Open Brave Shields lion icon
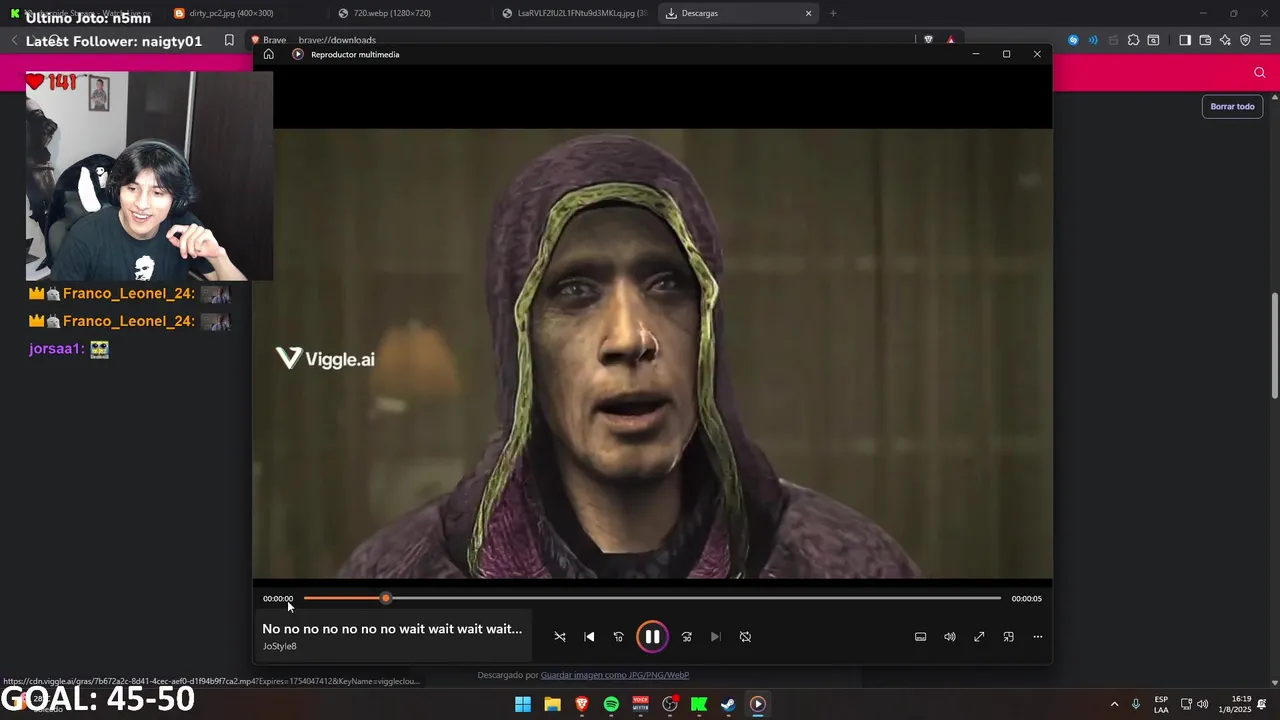1280x720 pixels. pos(928,40)
